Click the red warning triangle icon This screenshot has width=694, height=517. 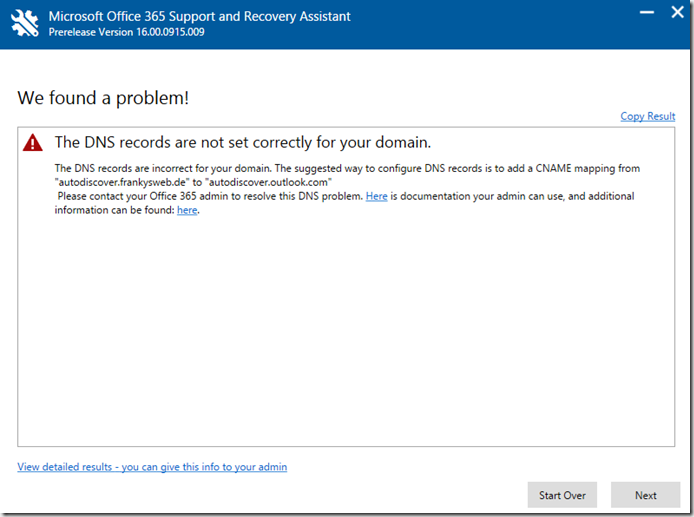(33, 143)
